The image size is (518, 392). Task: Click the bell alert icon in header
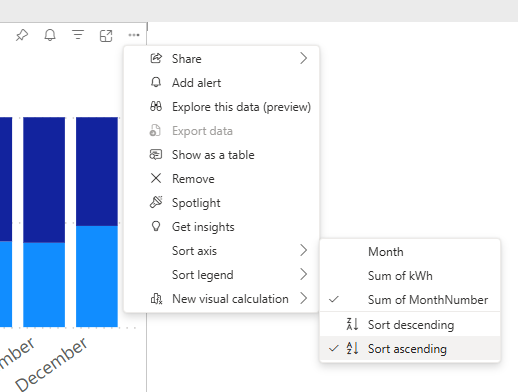(x=50, y=35)
